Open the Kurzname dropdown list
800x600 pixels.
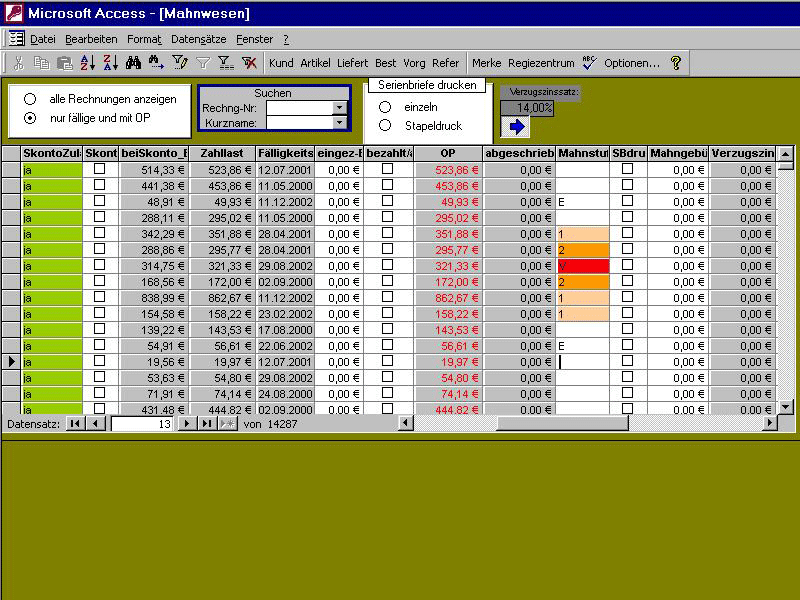[x=339, y=123]
